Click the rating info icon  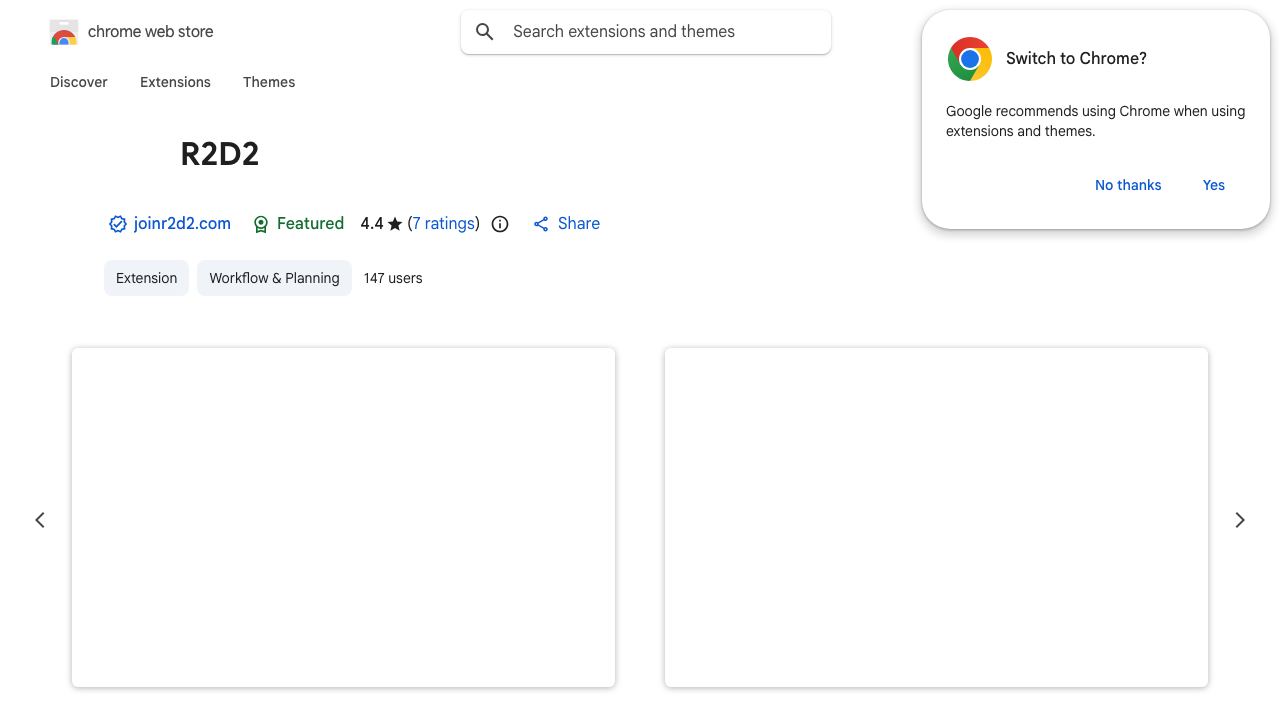pyautogui.click(x=500, y=224)
